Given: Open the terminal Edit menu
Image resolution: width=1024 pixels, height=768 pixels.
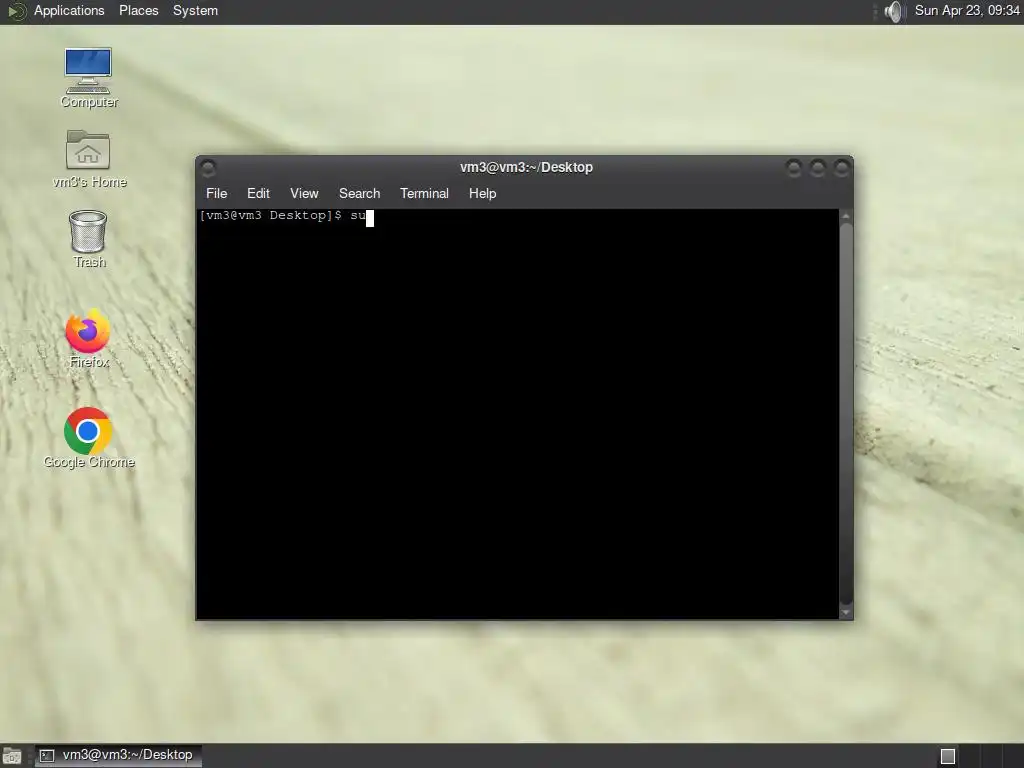Looking at the screenshot, I should pos(258,193).
